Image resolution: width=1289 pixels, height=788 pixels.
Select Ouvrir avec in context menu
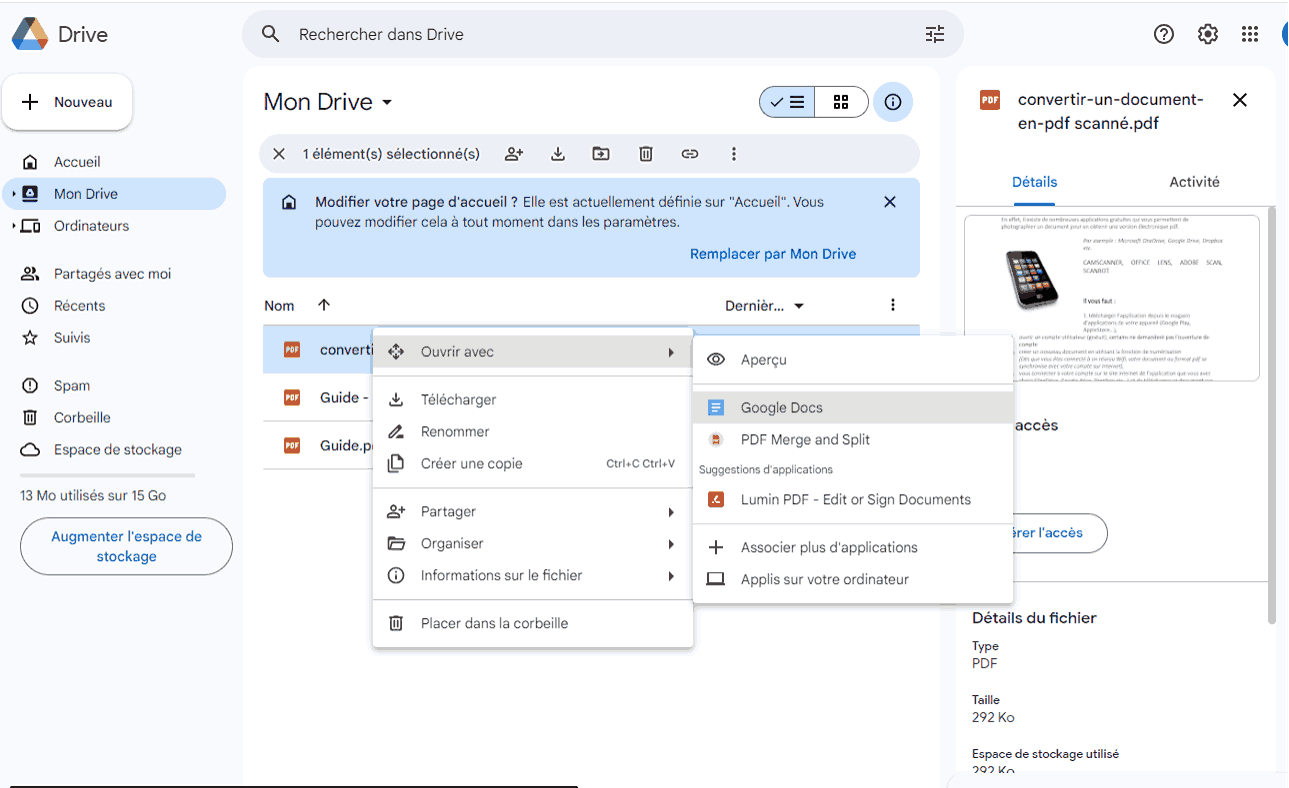[x=532, y=352]
